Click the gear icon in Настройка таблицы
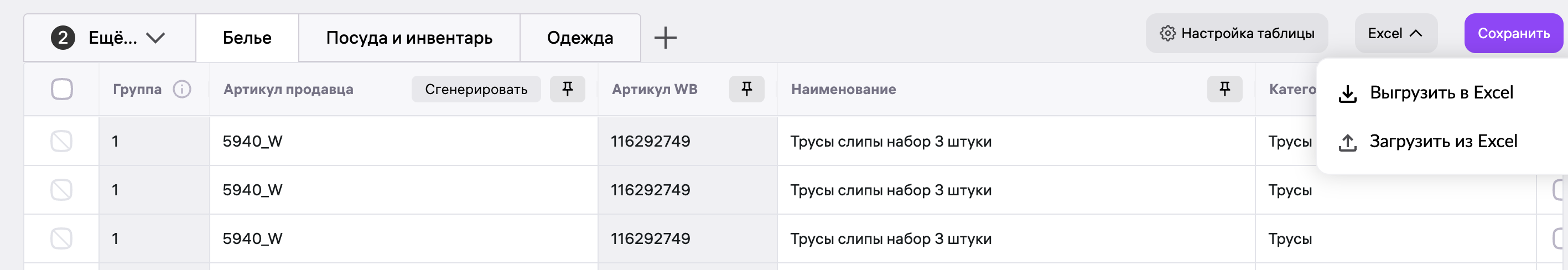Viewport: 1568px width, 270px height. 1167,33
